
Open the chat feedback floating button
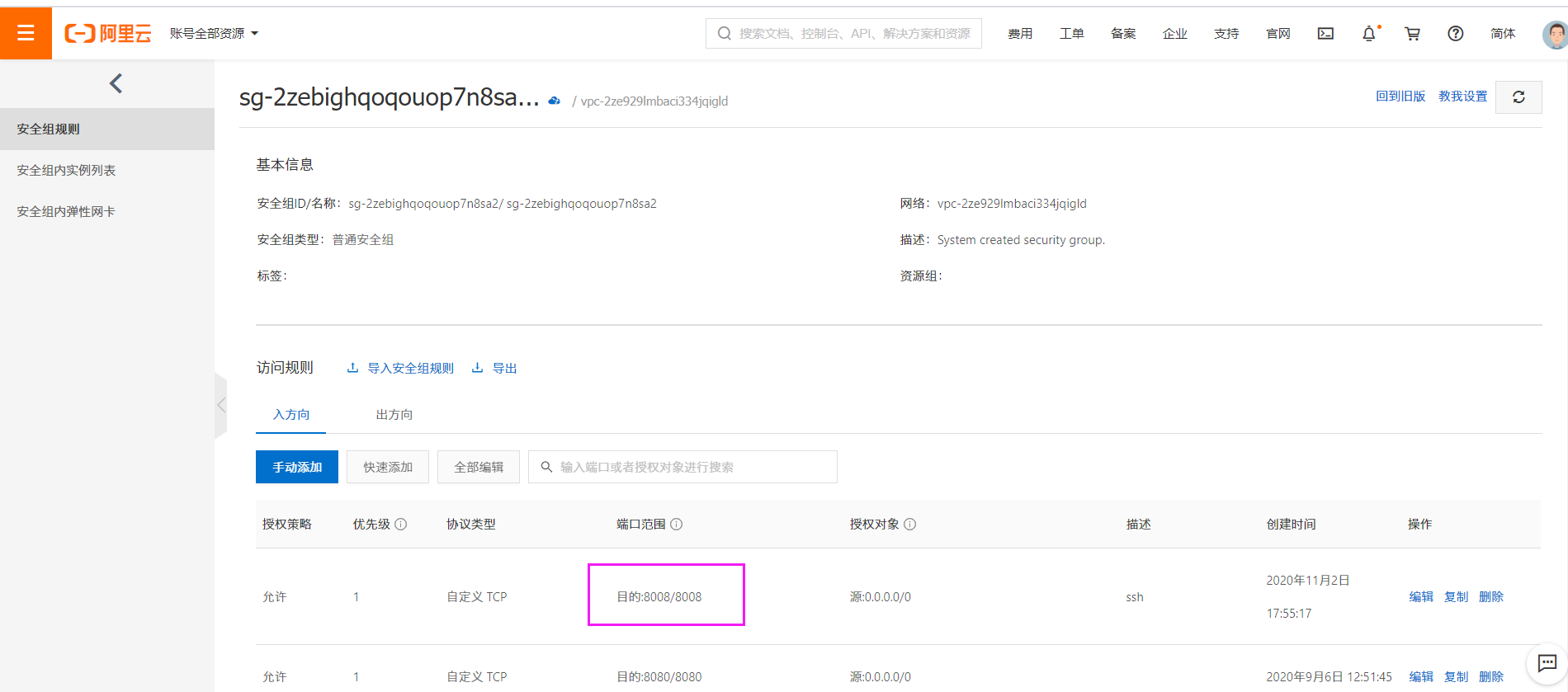pos(1547,663)
